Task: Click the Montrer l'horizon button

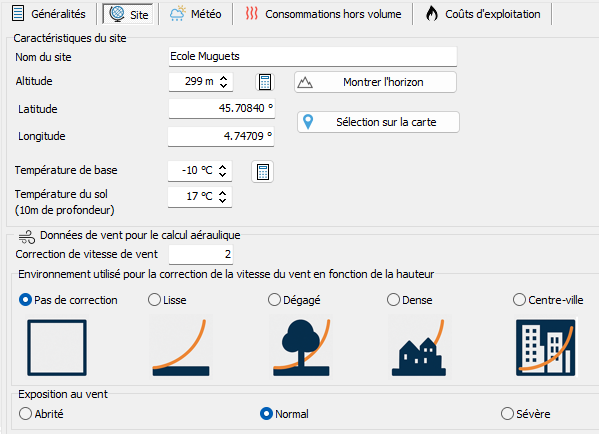Action: (x=375, y=82)
